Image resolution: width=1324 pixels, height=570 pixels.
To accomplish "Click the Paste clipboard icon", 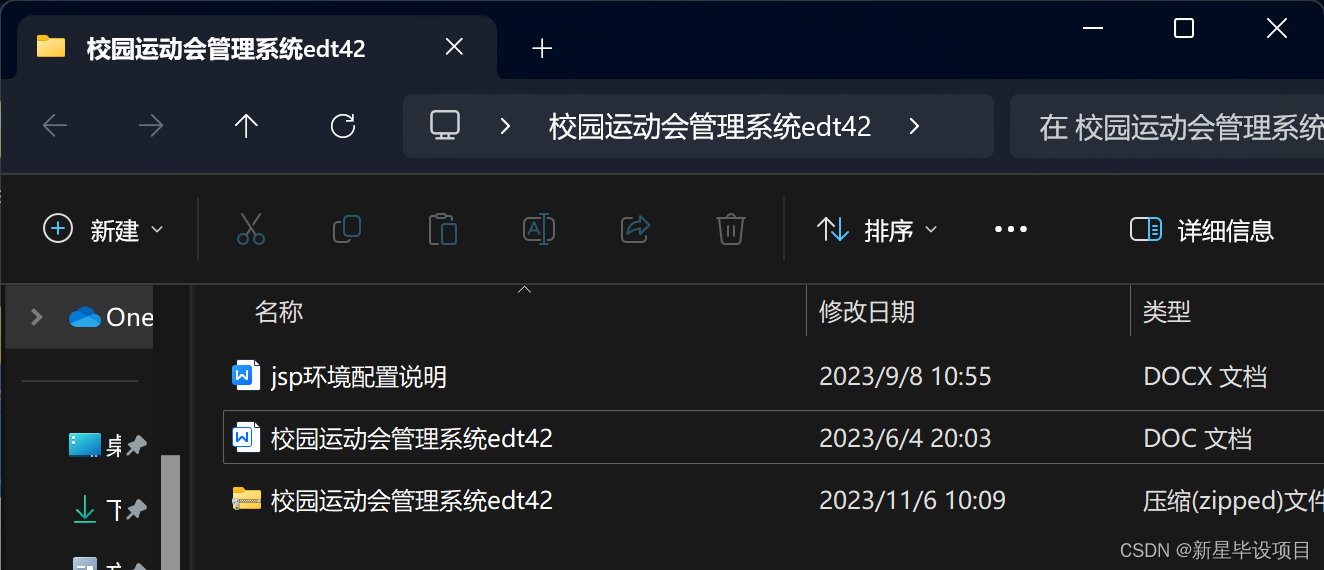I will (x=443, y=230).
